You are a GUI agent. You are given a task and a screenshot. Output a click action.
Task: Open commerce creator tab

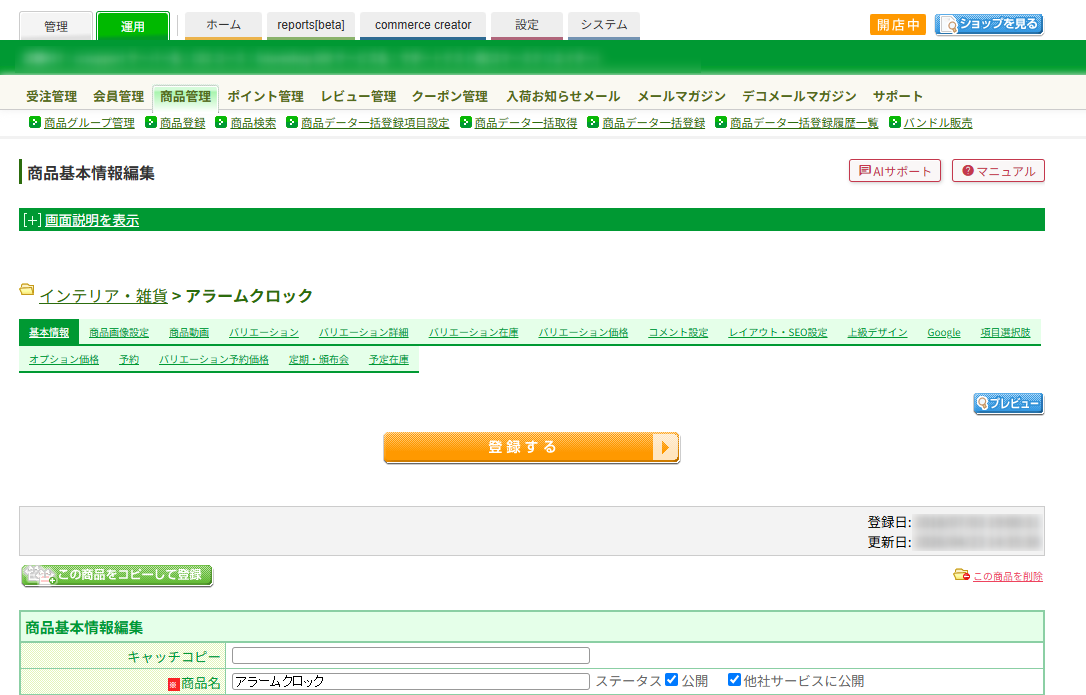[x=423, y=25]
